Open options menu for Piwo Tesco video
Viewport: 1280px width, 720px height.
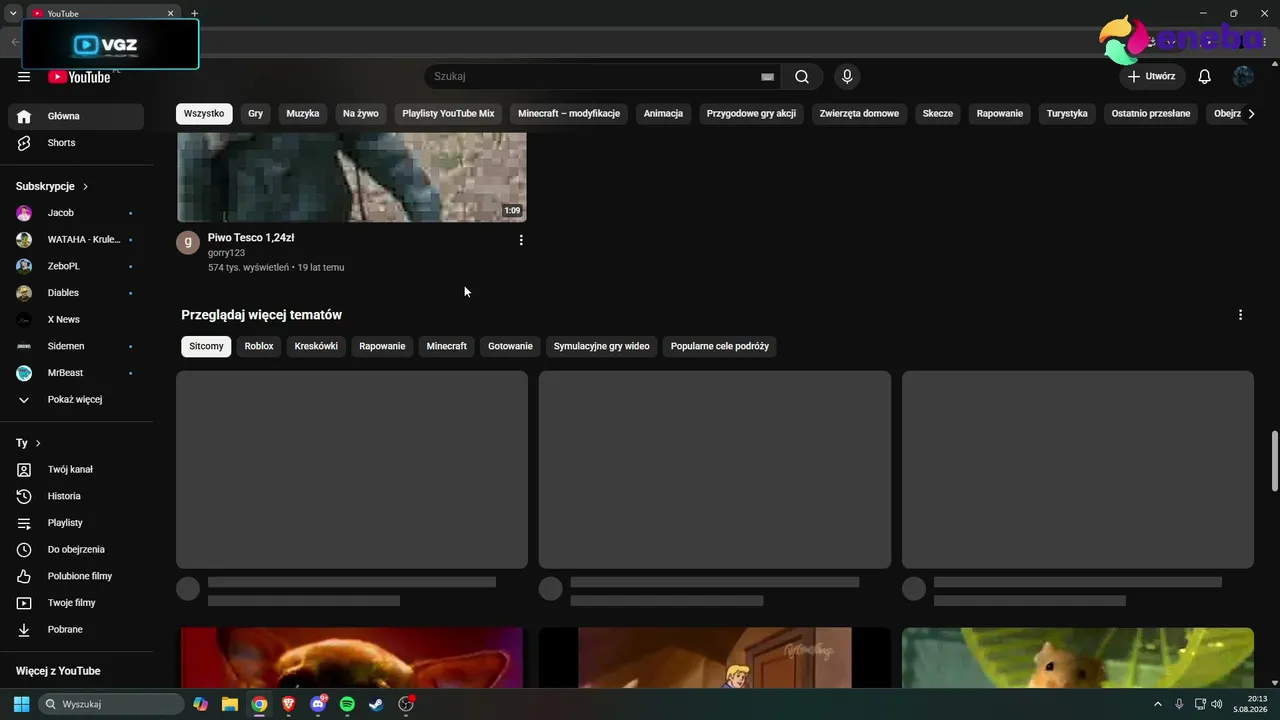tap(520, 240)
